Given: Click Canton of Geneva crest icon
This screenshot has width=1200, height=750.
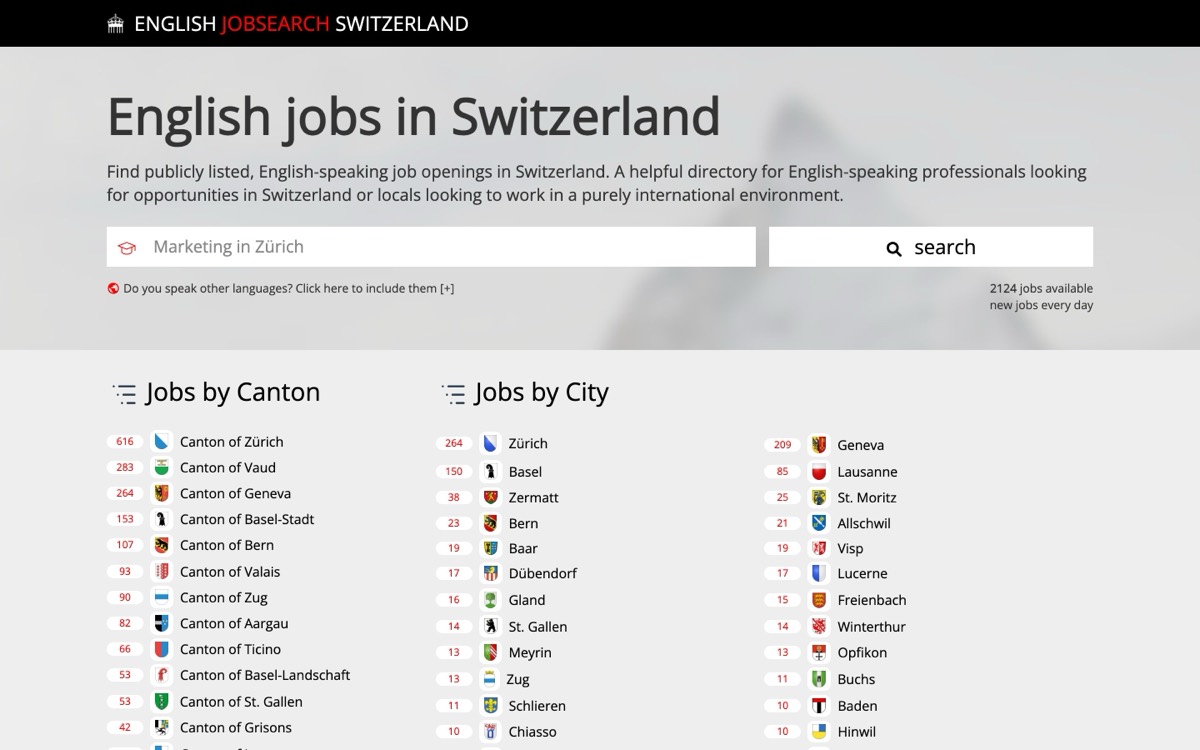Looking at the screenshot, I should 161,493.
